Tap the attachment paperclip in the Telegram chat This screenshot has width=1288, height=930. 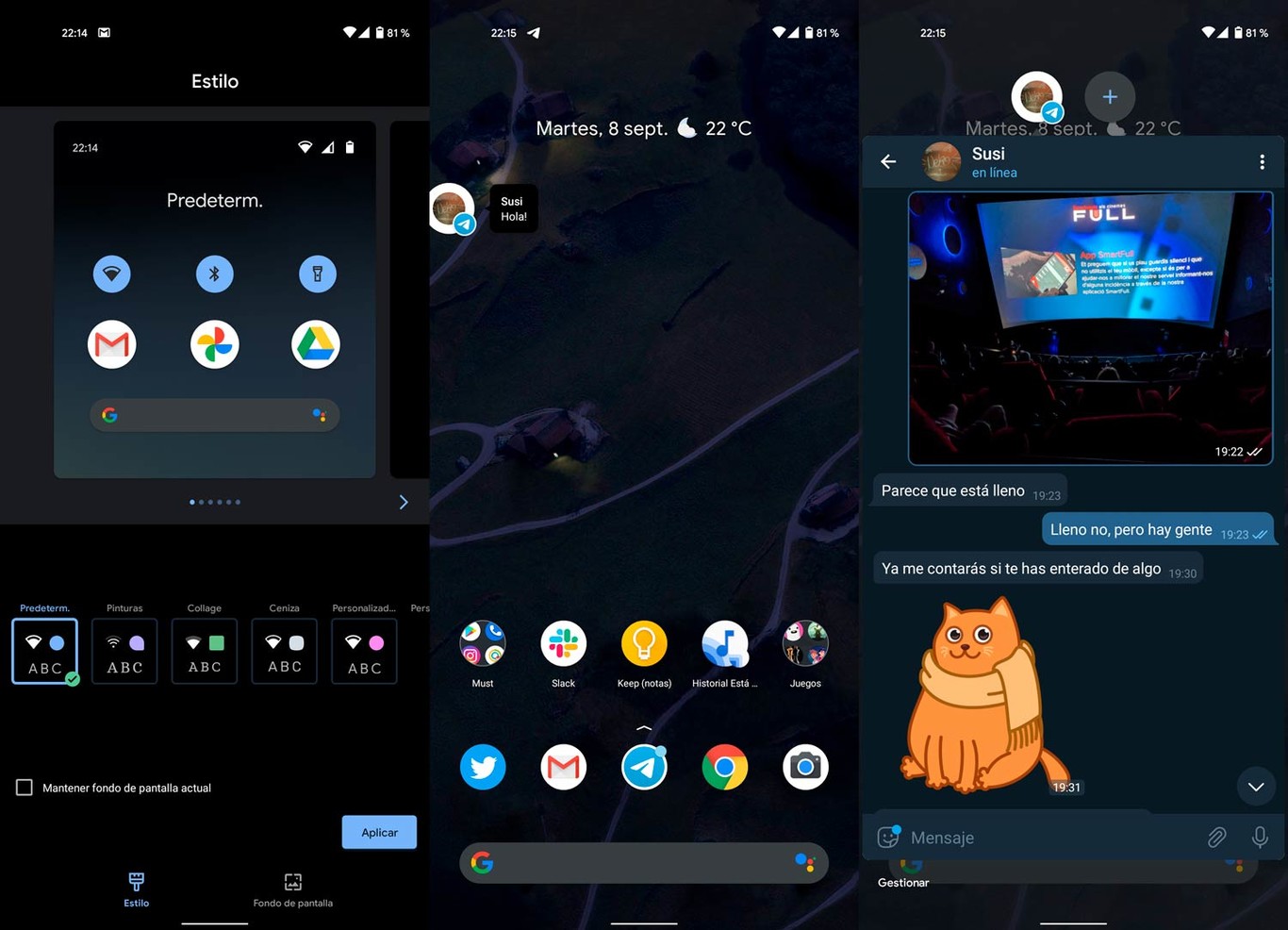(x=1216, y=837)
